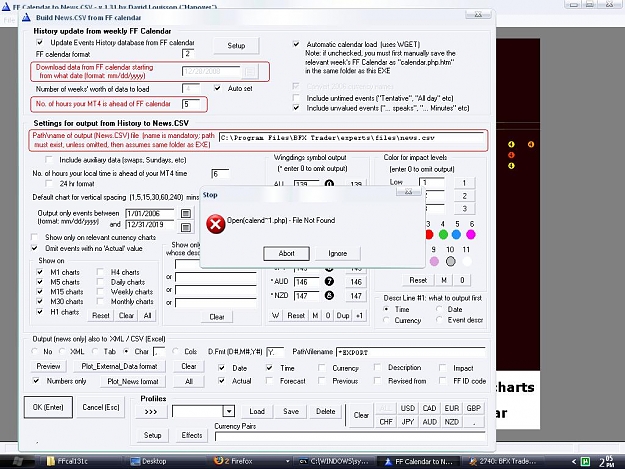Enable 24 hr format checkbox
Viewport: 625px width, 469px height.
click(49, 183)
